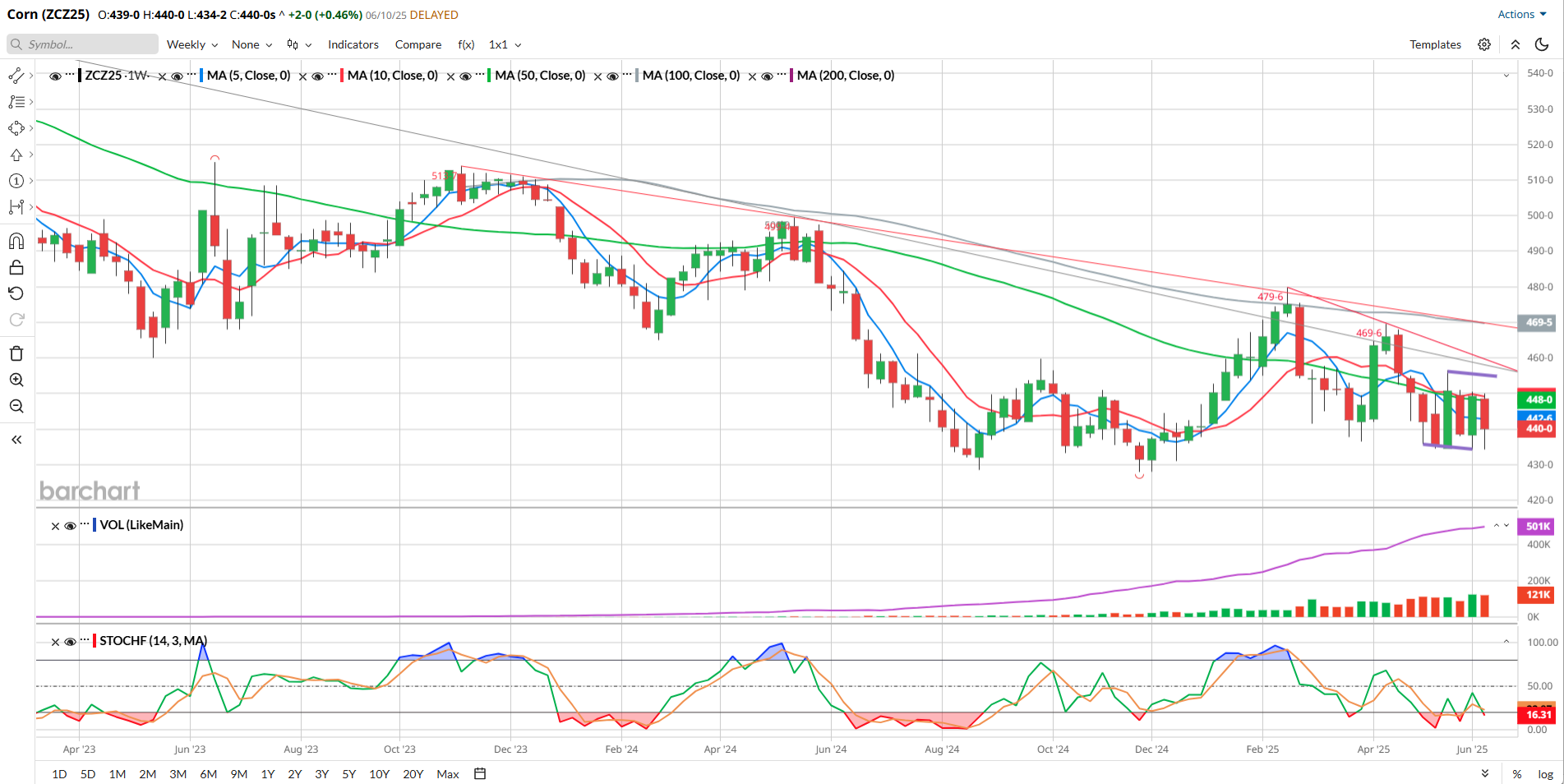Select the 6M time range
Screen dimensions: 1564x784
[209, 774]
